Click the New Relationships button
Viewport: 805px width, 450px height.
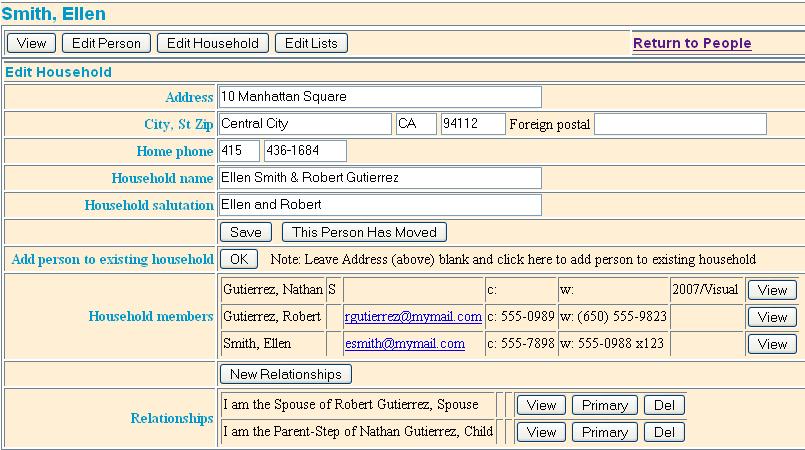tap(285, 374)
